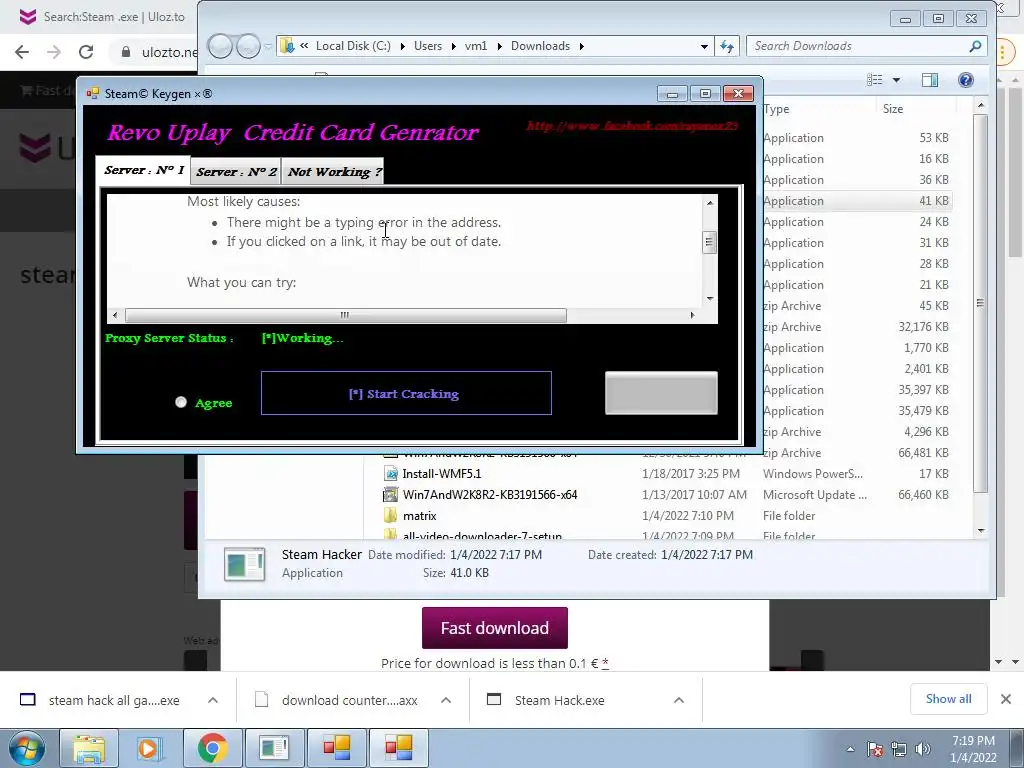Show hidden tray icons arrow
Image resolution: width=1024 pixels, height=768 pixels.
point(850,749)
